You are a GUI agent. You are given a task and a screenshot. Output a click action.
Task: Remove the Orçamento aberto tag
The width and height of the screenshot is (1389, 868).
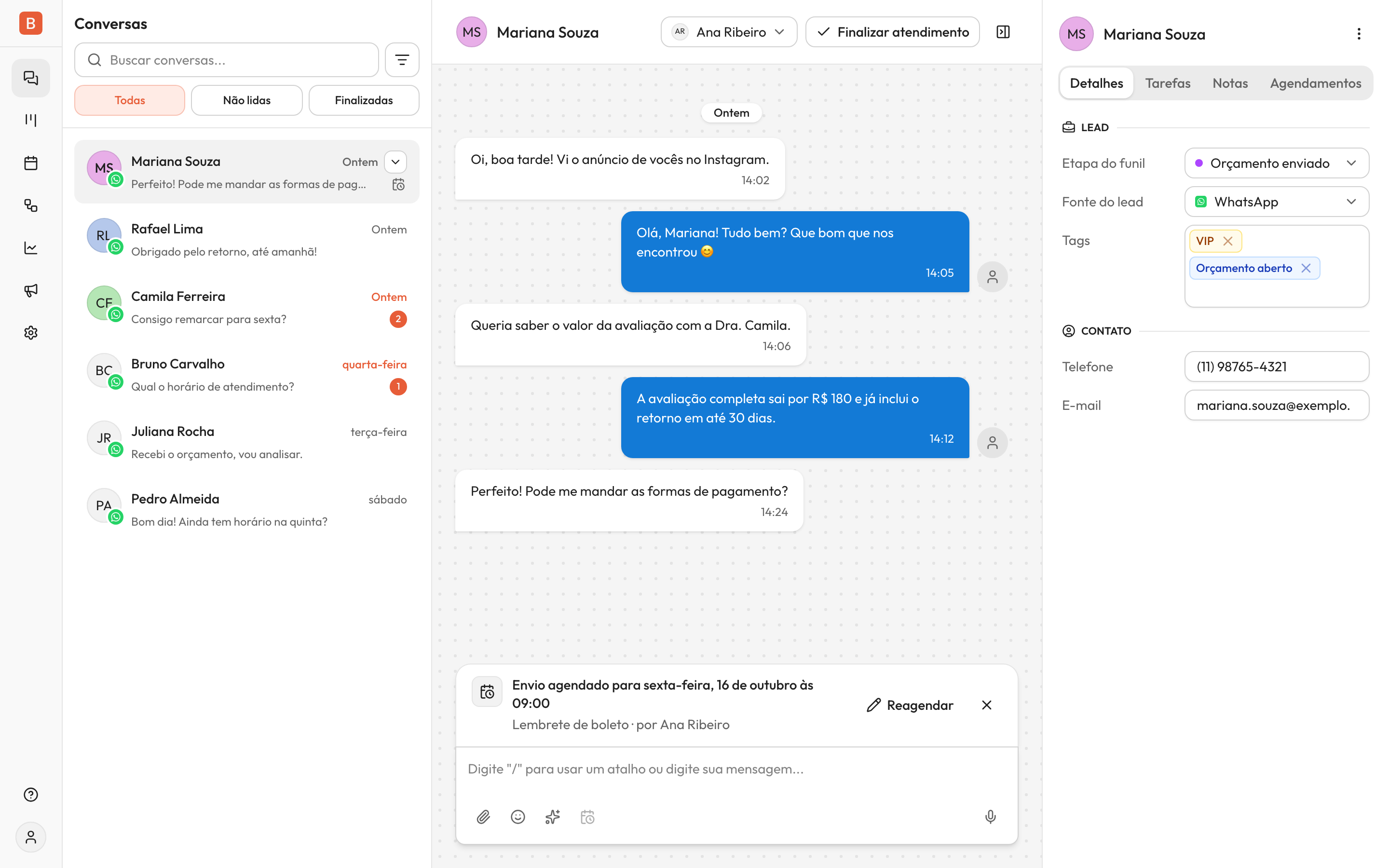pos(1306,268)
